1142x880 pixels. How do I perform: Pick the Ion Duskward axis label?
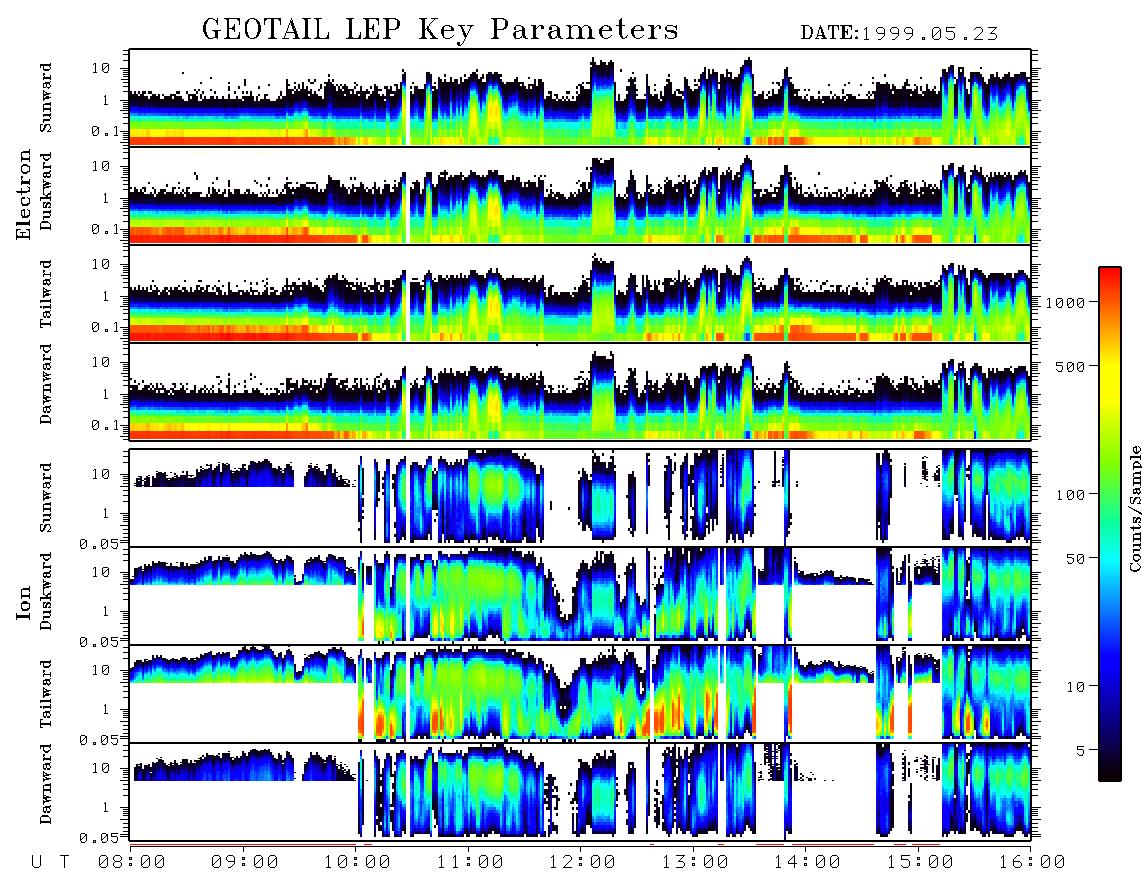[x=46, y=592]
